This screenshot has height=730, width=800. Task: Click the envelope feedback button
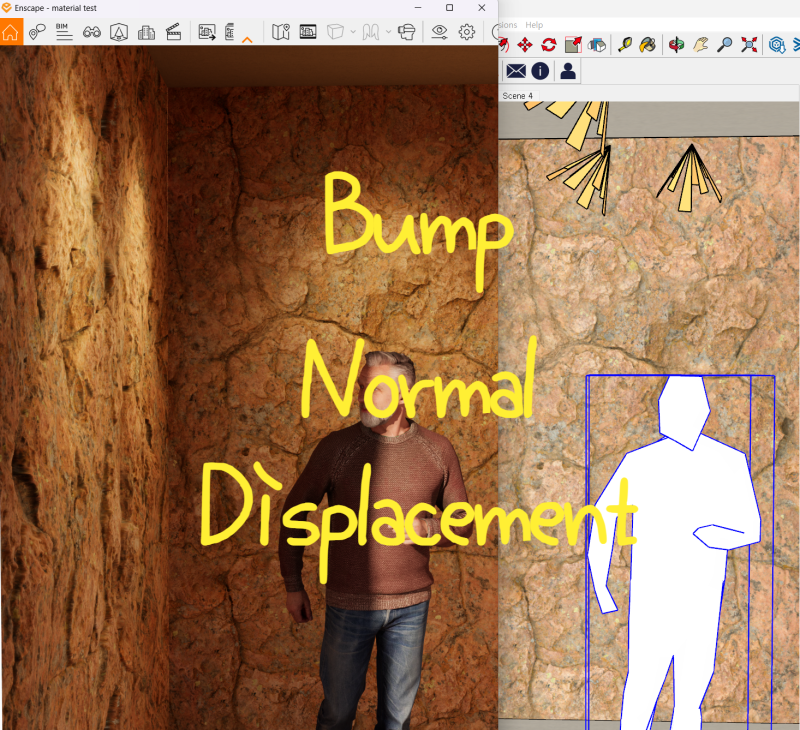pyautogui.click(x=516, y=70)
